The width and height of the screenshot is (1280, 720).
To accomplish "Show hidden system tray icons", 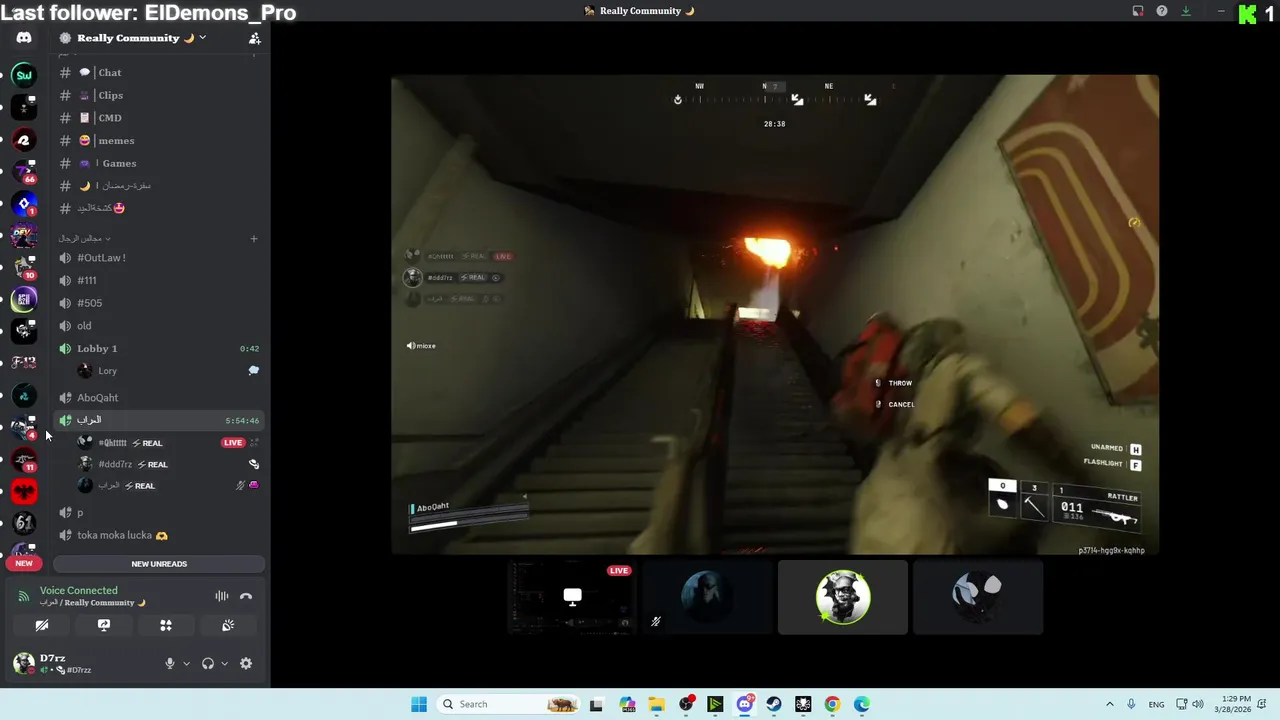I will tap(1109, 704).
